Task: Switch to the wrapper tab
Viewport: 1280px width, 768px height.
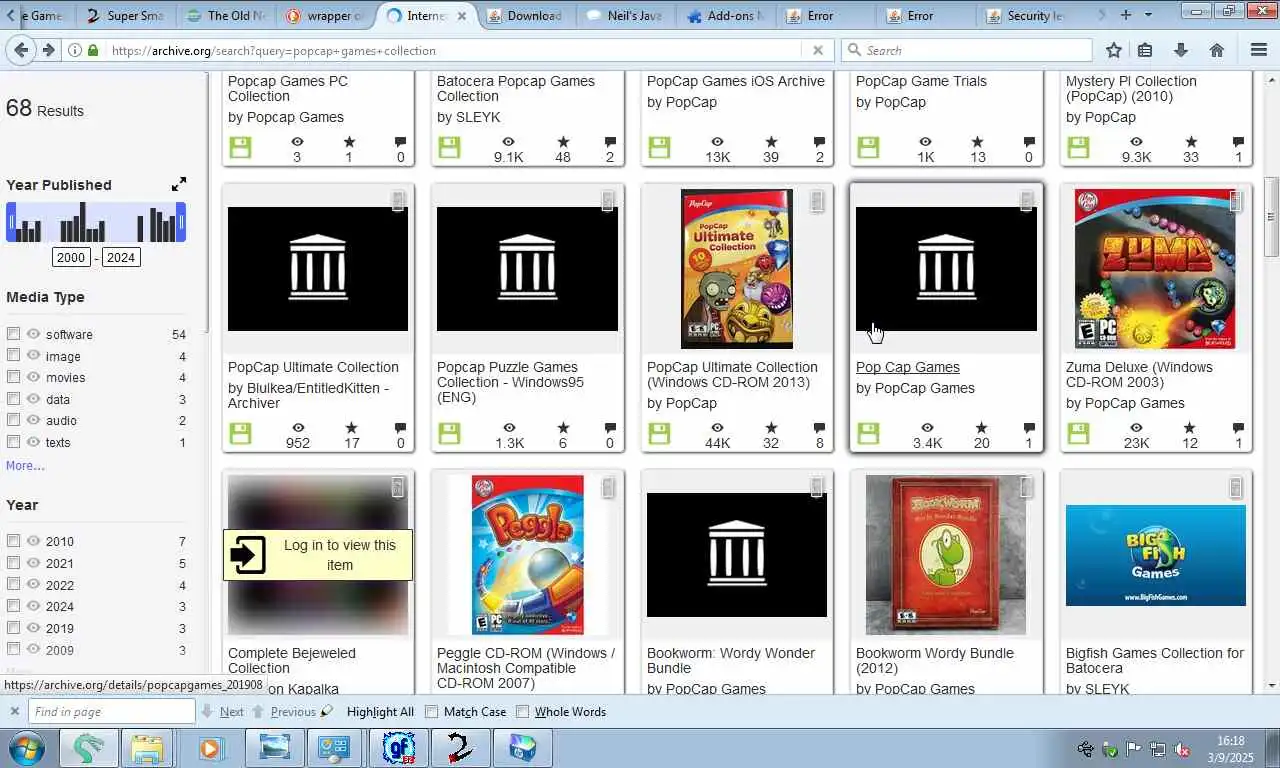Action: 326,15
